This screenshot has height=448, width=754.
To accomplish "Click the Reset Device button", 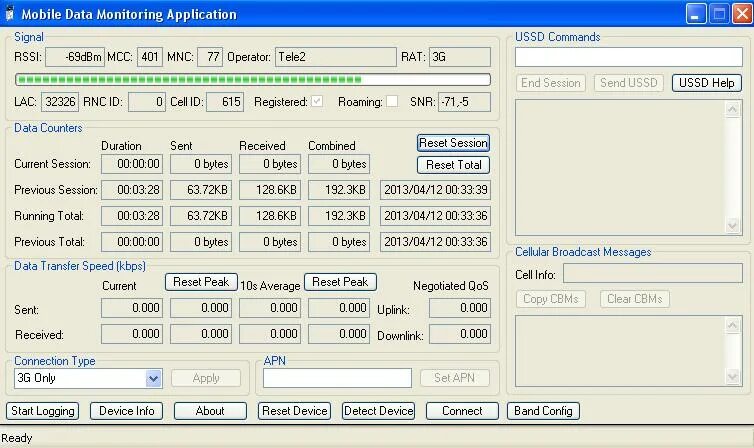I will tap(294, 411).
